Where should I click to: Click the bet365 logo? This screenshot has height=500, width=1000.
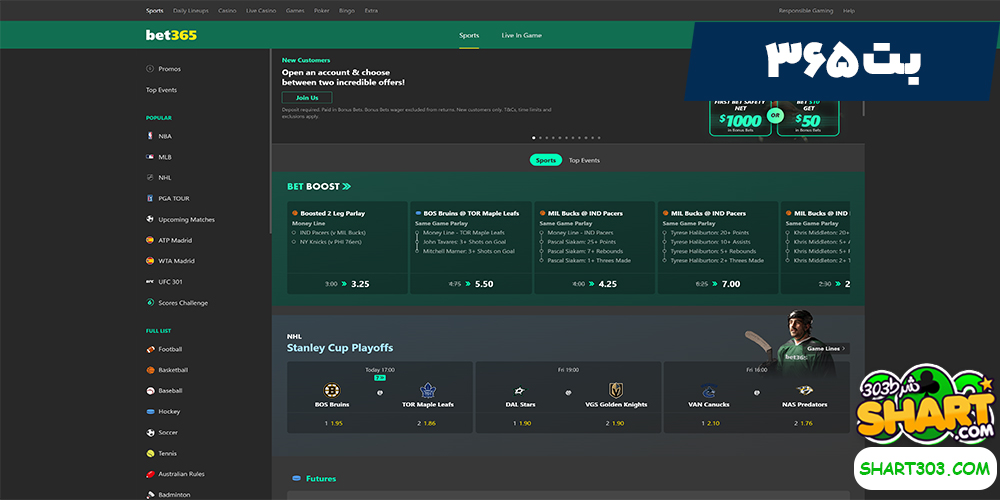pyautogui.click(x=171, y=35)
